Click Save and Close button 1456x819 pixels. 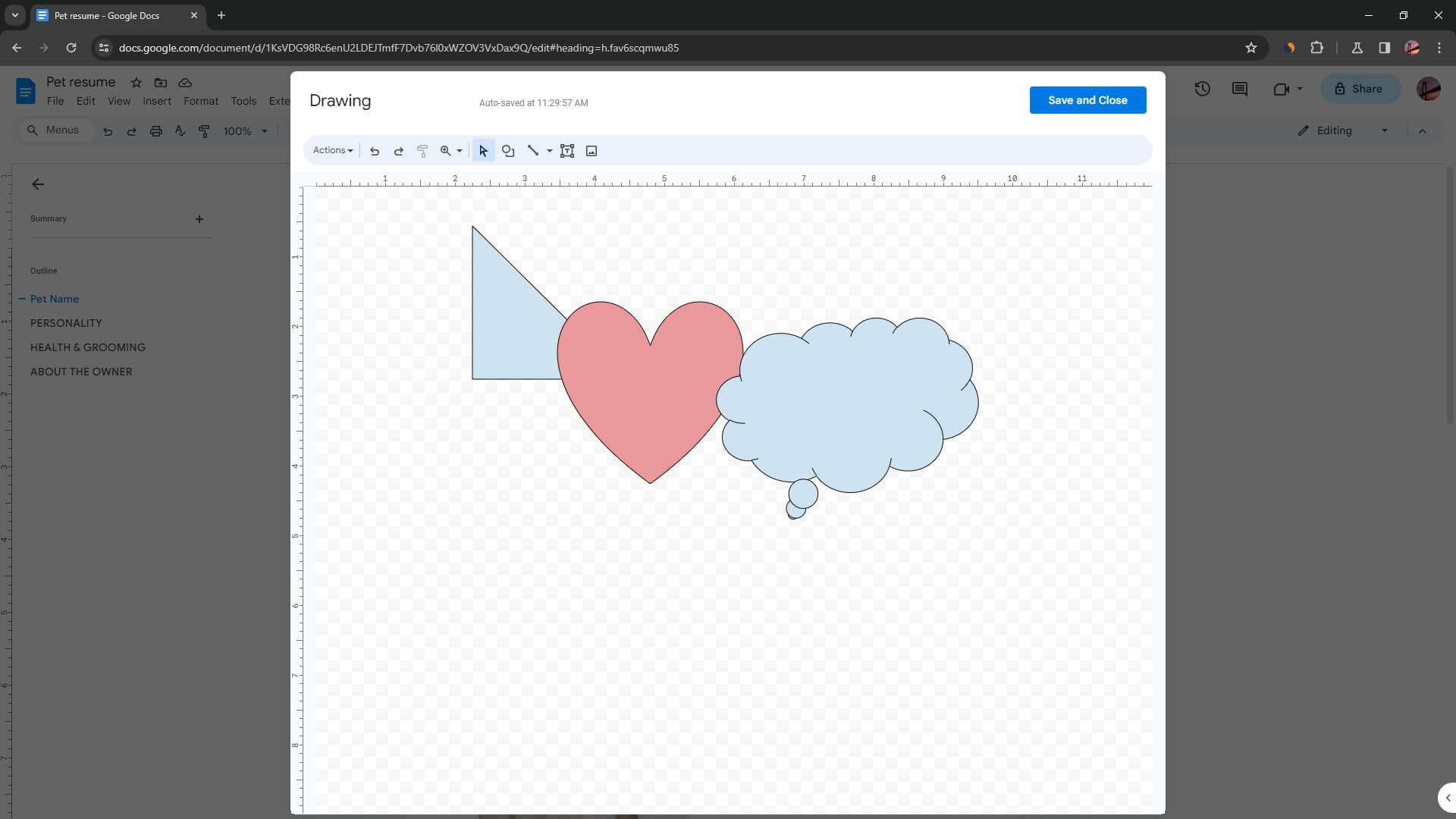click(x=1087, y=100)
